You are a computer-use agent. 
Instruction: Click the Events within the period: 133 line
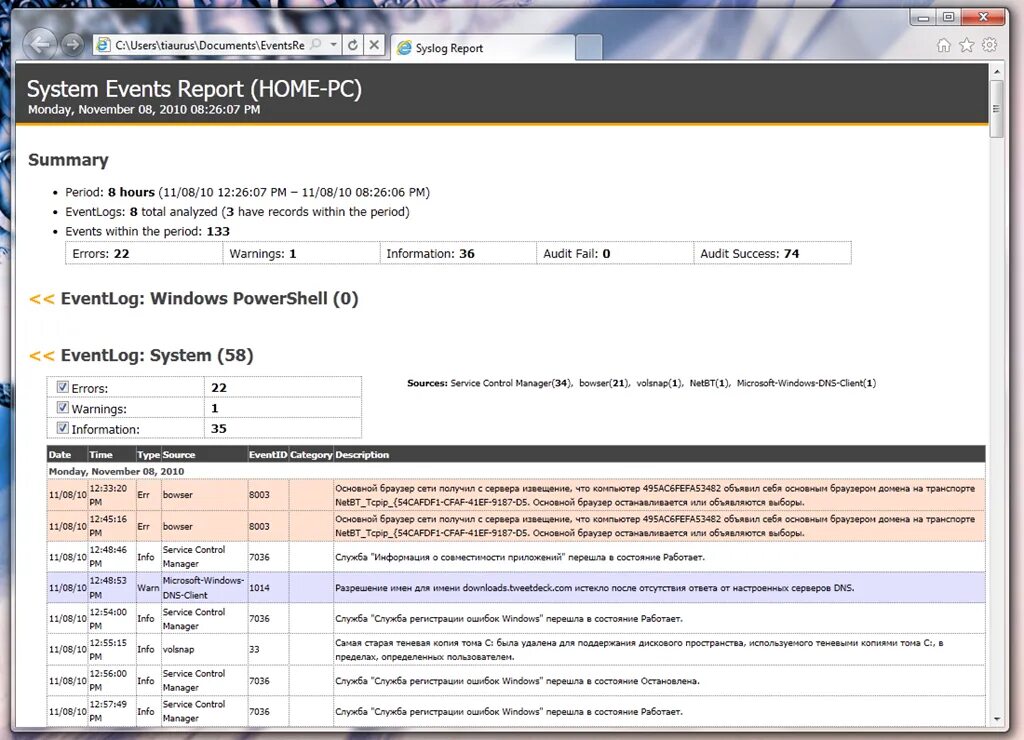(x=148, y=231)
